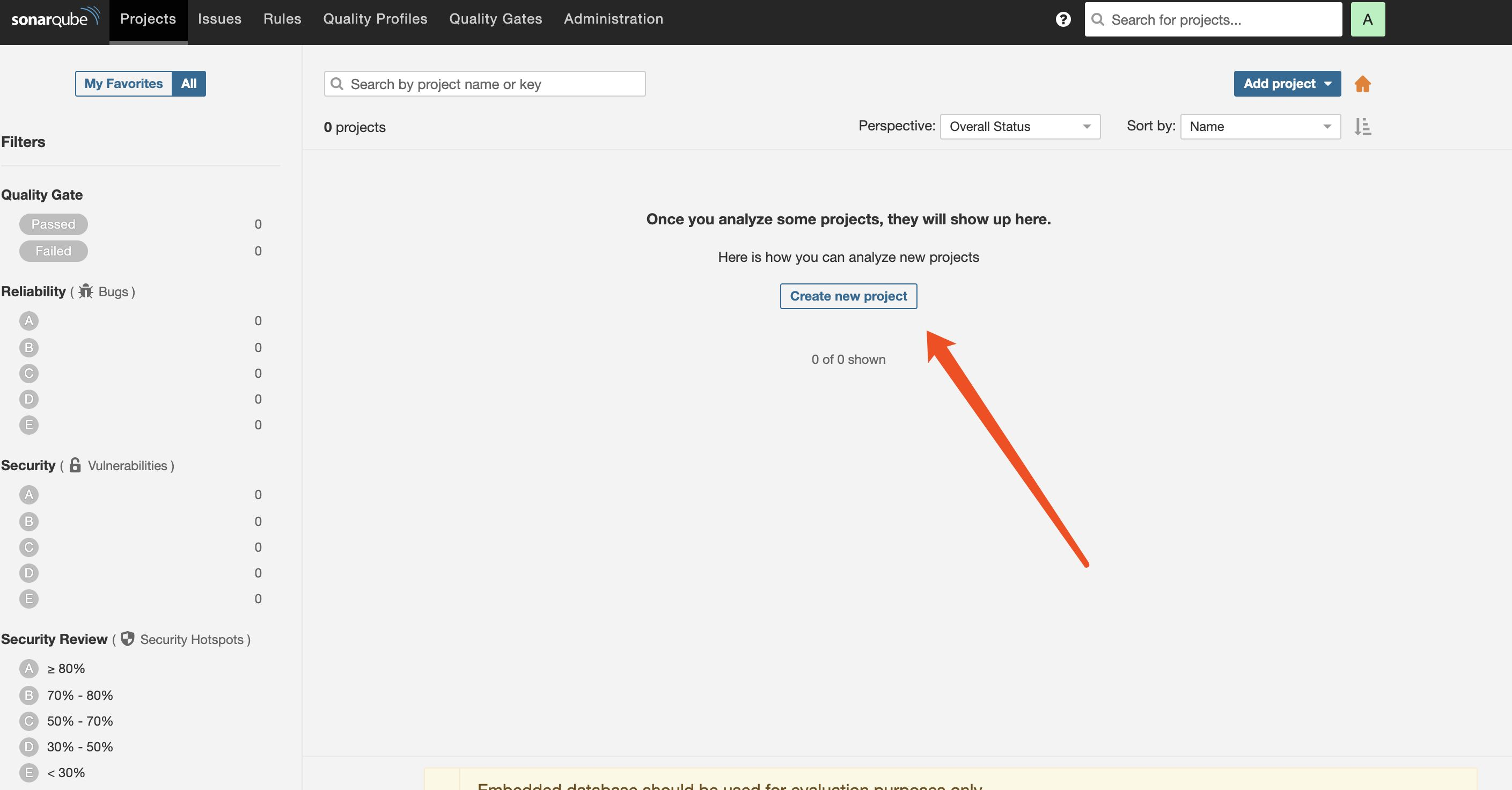Viewport: 1512px width, 790px height.
Task: Click the Projects menu tab
Action: tap(148, 18)
